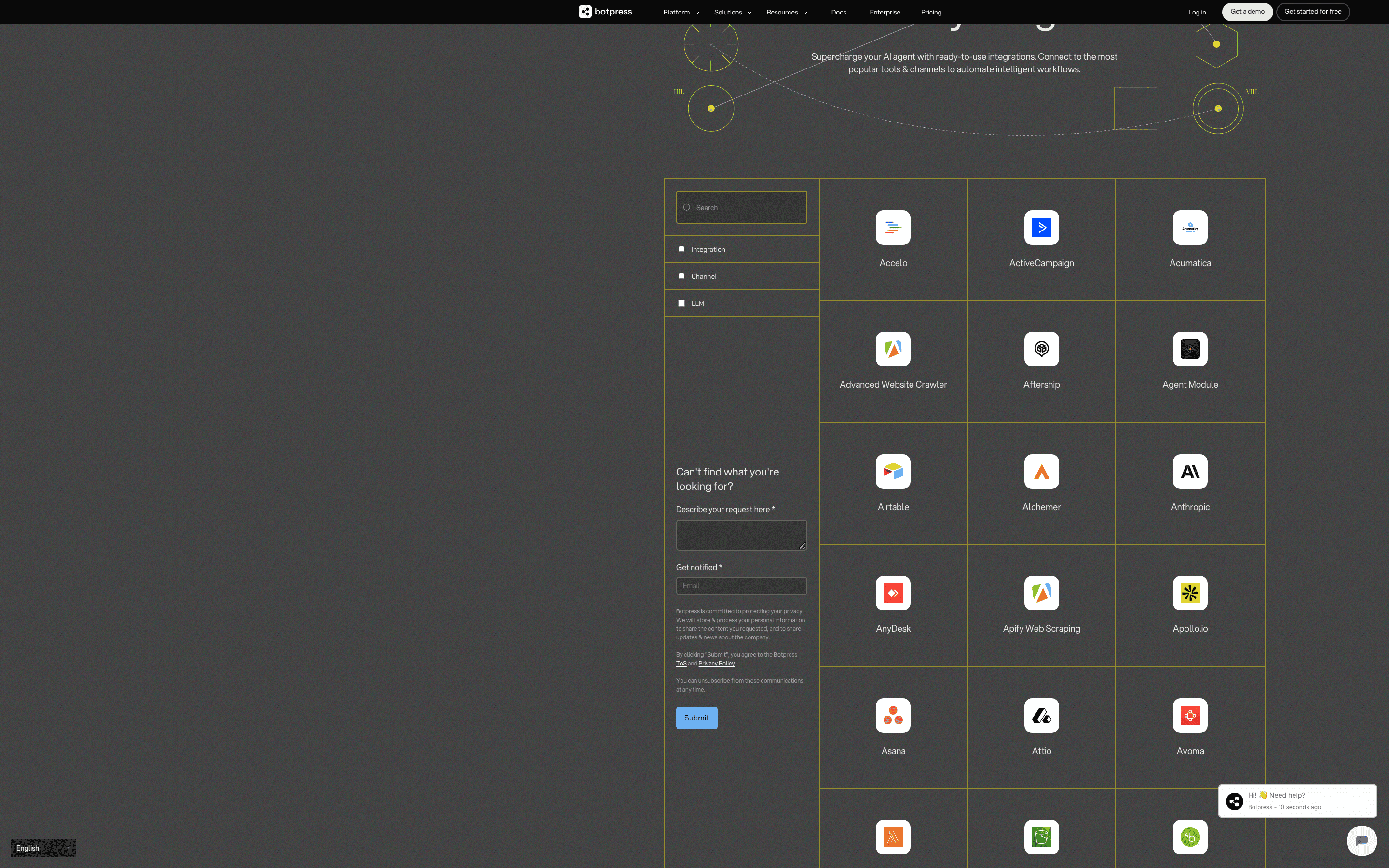Select the Agent Module icon
This screenshot has width=1389, height=868.
[x=1190, y=349]
